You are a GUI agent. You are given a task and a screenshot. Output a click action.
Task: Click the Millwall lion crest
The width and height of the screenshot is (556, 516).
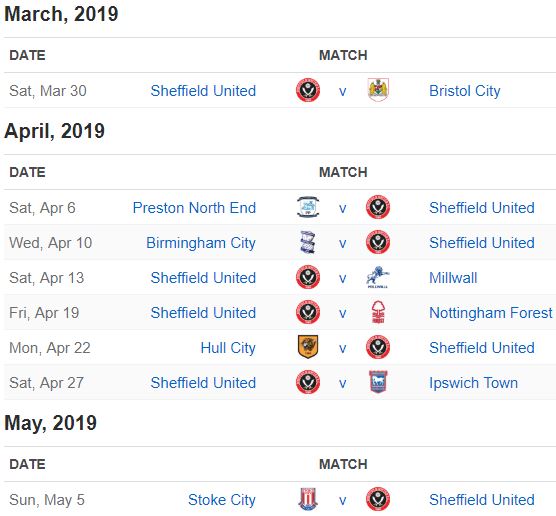pyautogui.click(x=378, y=277)
